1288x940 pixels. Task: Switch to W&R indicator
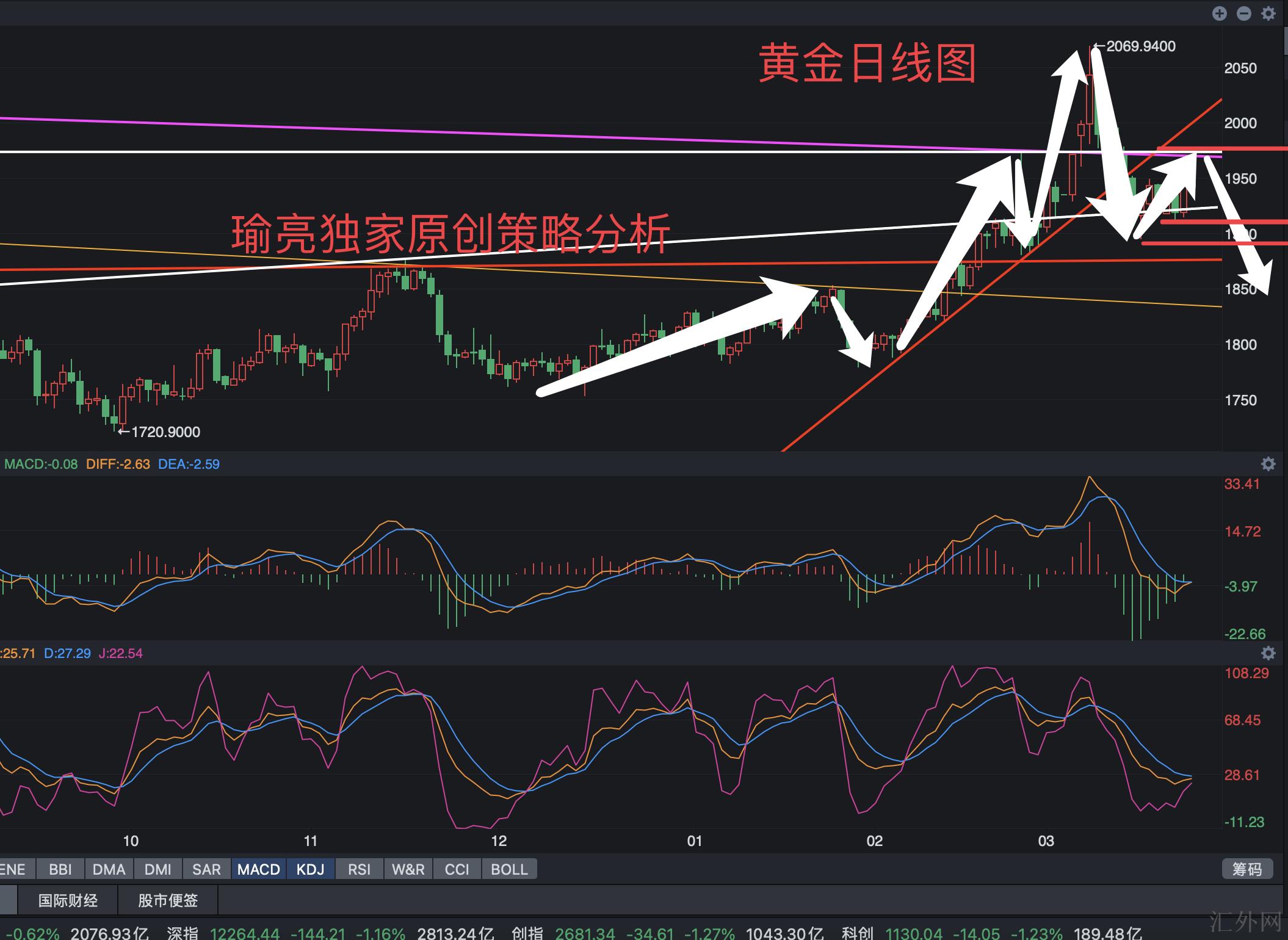pos(408,869)
